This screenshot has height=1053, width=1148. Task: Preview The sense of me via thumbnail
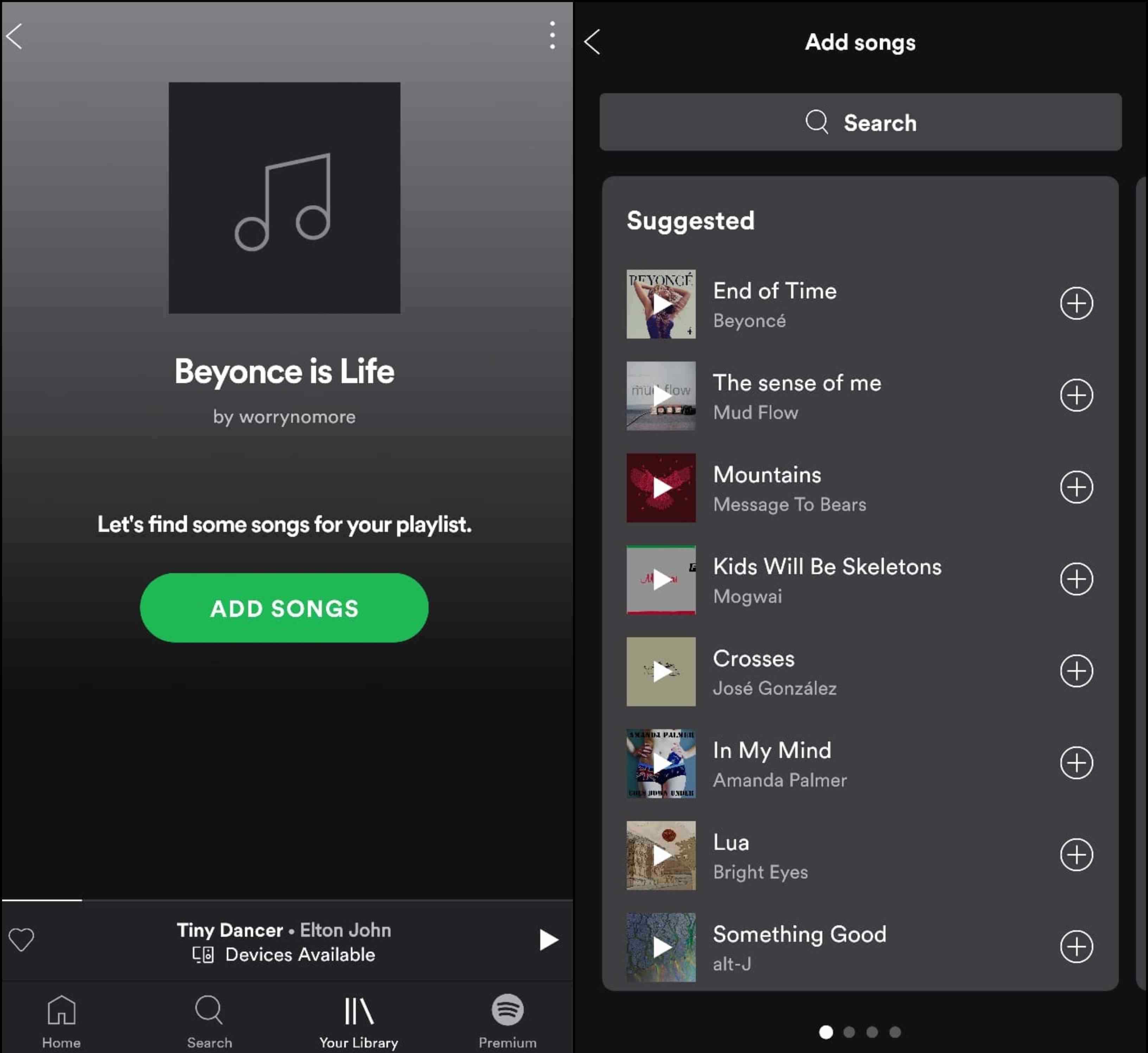click(661, 396)
